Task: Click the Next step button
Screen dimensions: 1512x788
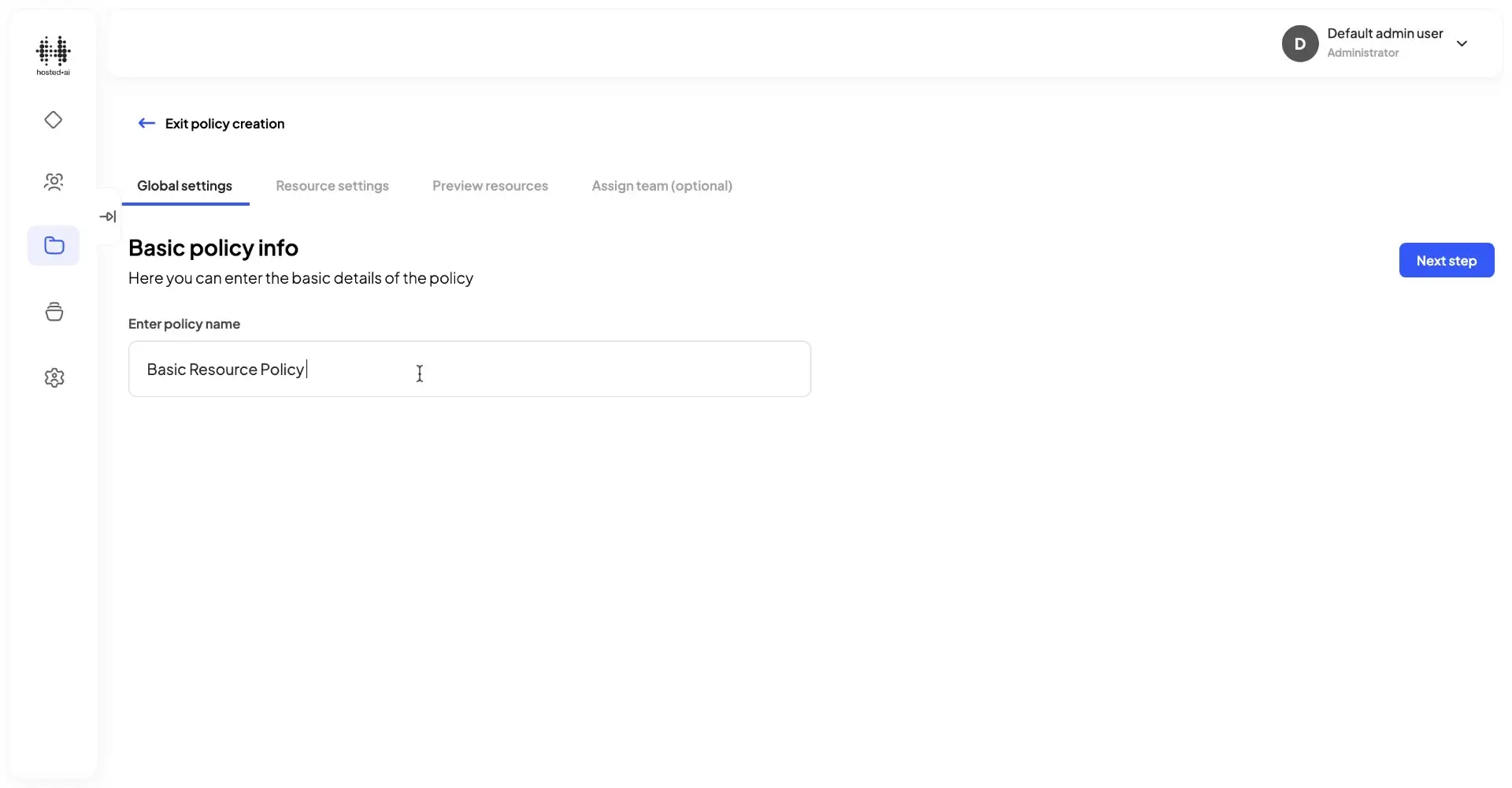Action: pyautogui.click(x=1446, y=260)
